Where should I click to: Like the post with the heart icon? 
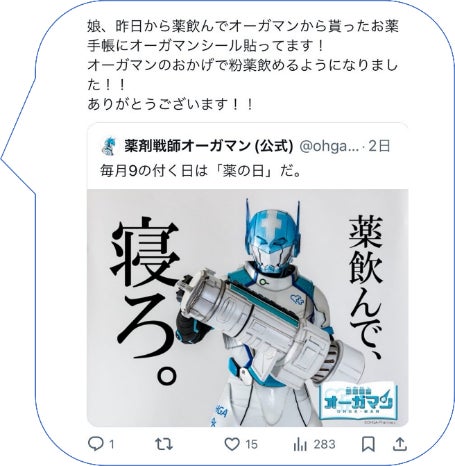[232, 444]
